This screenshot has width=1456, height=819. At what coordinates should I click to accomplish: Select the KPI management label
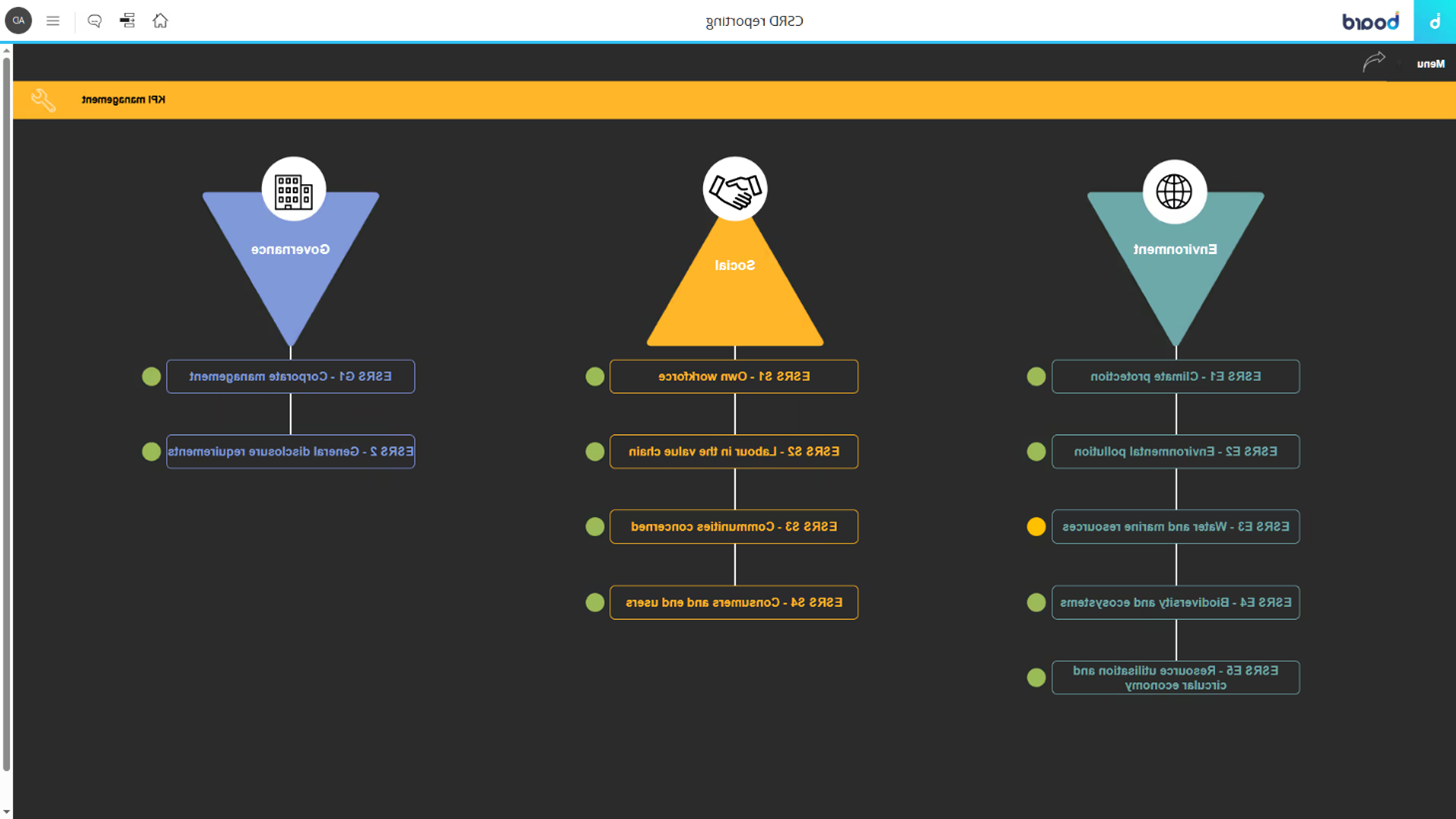(x=124, y=100)
